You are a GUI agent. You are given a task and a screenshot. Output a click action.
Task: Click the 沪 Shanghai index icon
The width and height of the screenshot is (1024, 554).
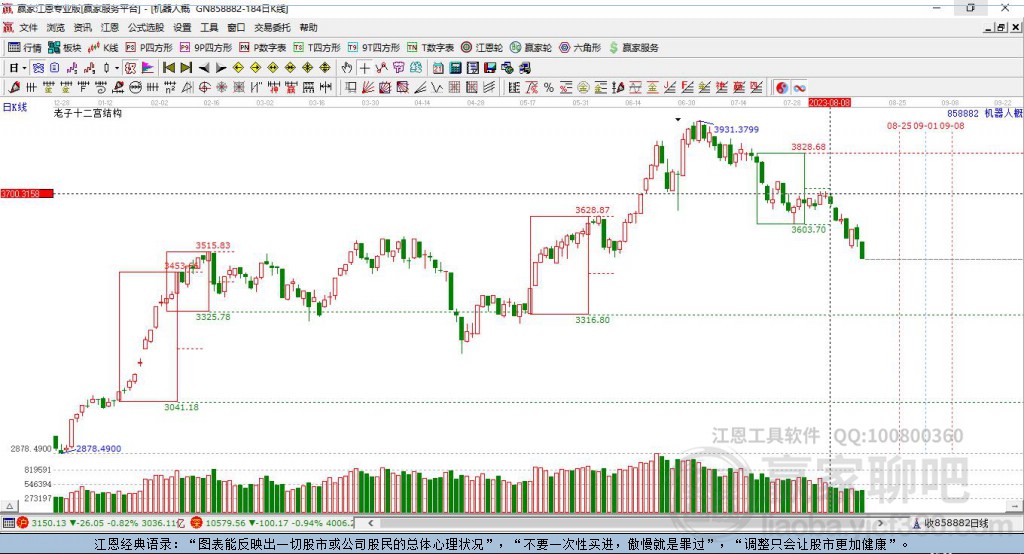coord(23,523)
